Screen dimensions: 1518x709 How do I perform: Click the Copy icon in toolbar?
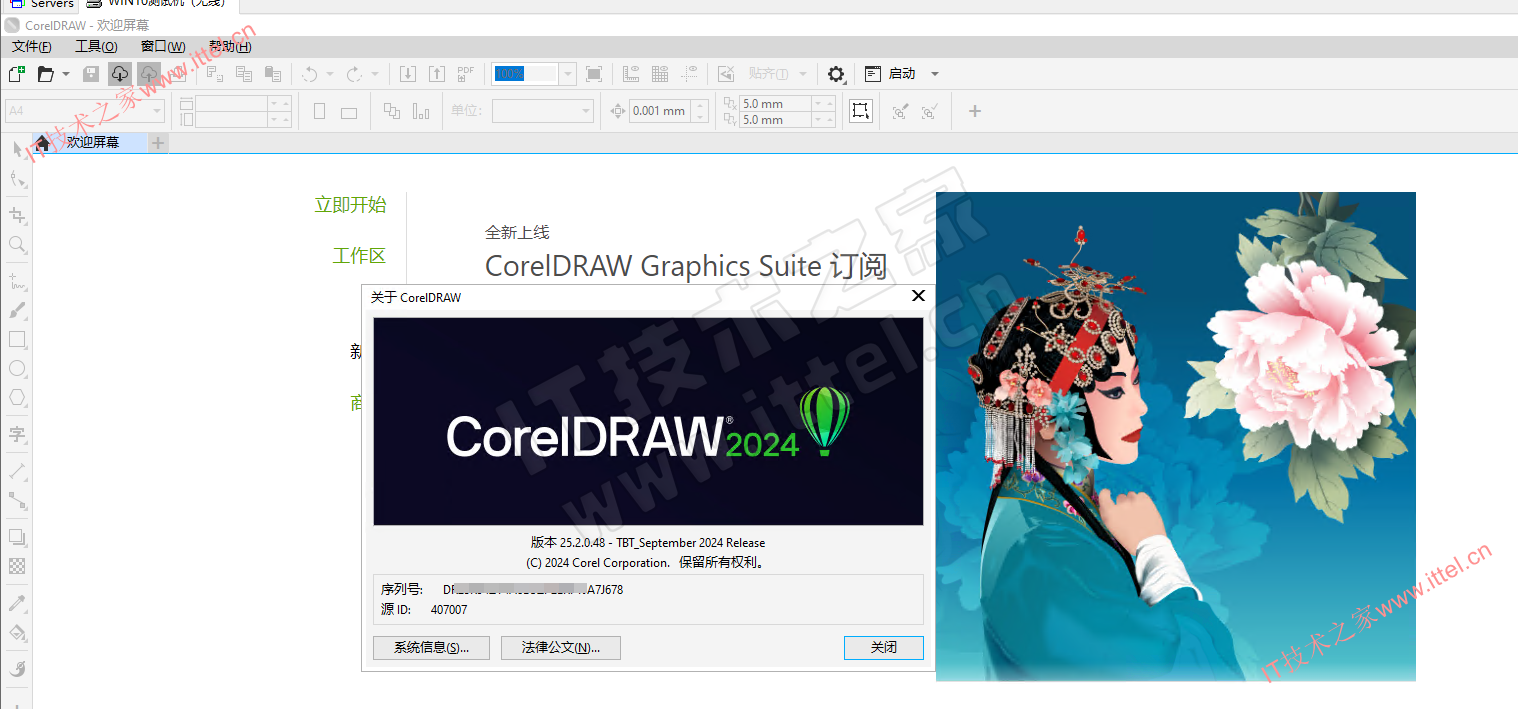pos(244,74)
